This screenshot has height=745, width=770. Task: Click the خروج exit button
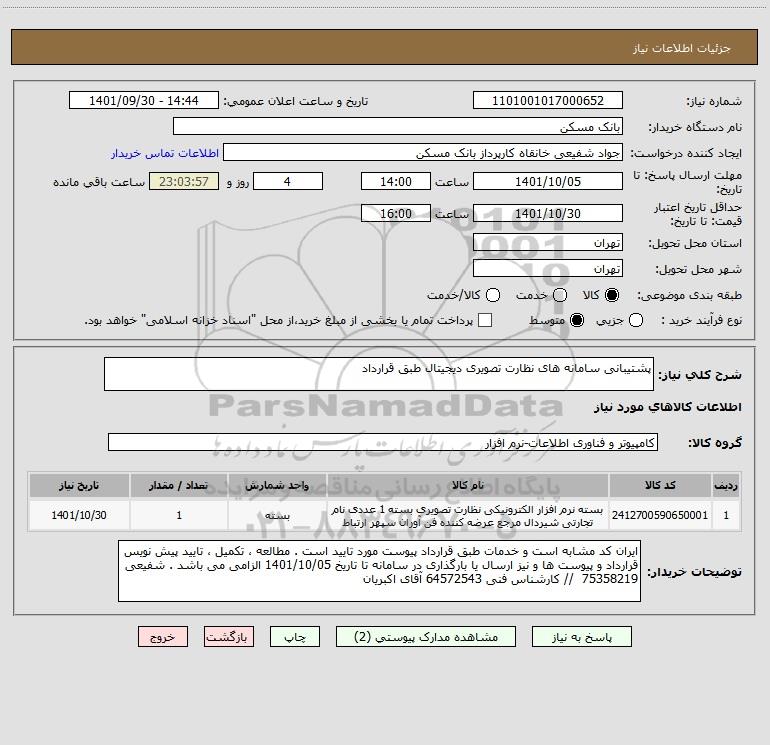click(x=163, y=637)
